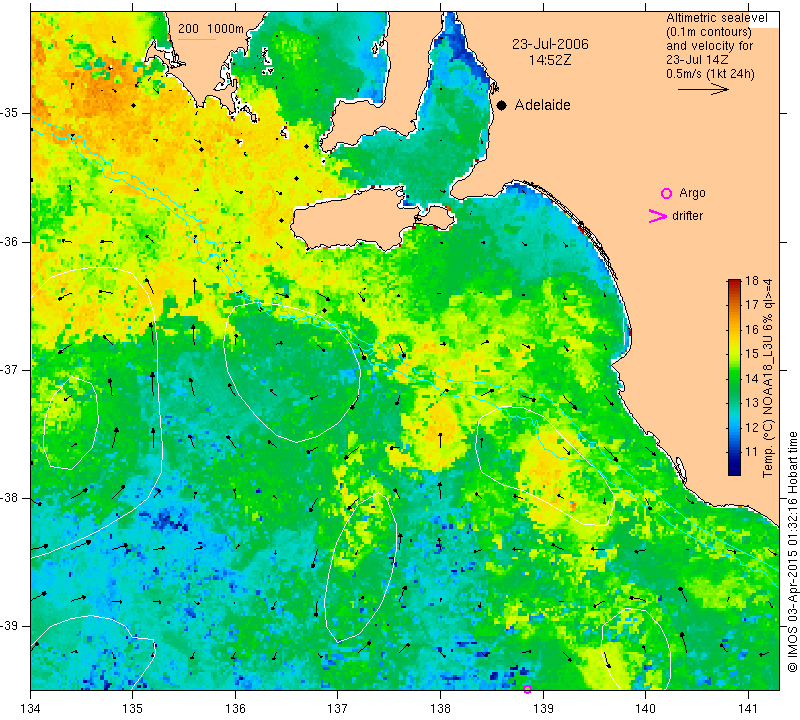Click the '200 1000m' bathymetry legend text
The height and width of the screenshot is (720, 800).
[211, 29]
